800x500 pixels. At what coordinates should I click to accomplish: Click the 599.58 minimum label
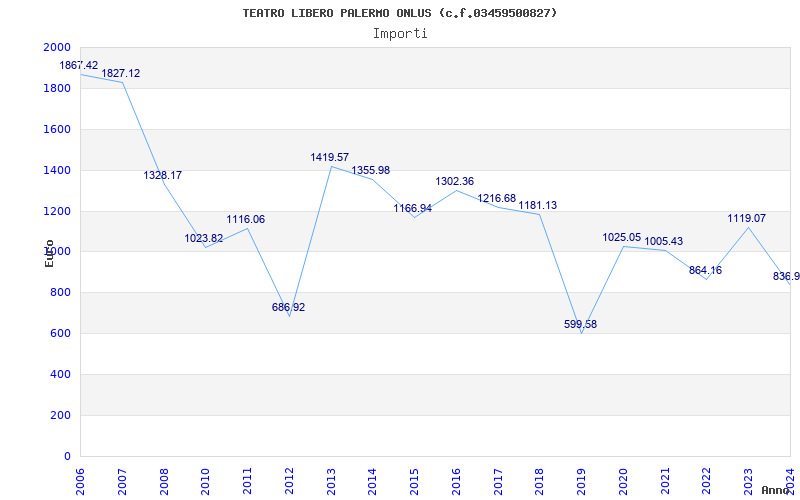(580, 324)
